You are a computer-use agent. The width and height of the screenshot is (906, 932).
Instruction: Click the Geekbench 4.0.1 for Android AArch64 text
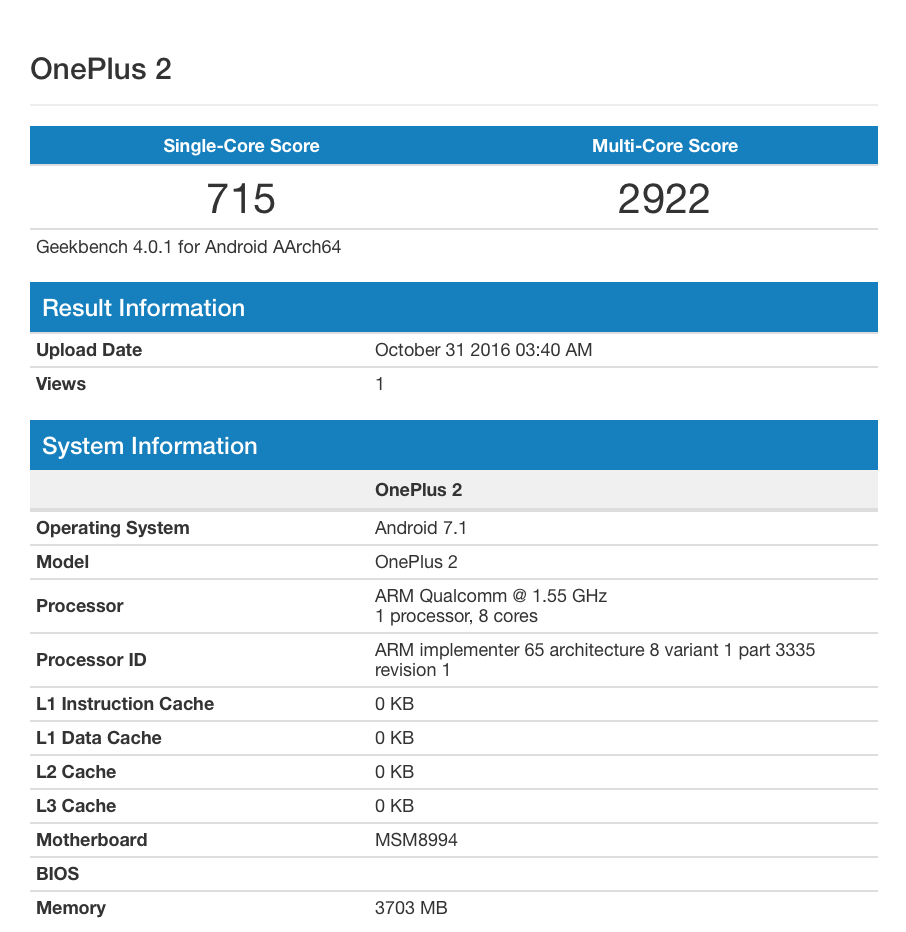189,246
